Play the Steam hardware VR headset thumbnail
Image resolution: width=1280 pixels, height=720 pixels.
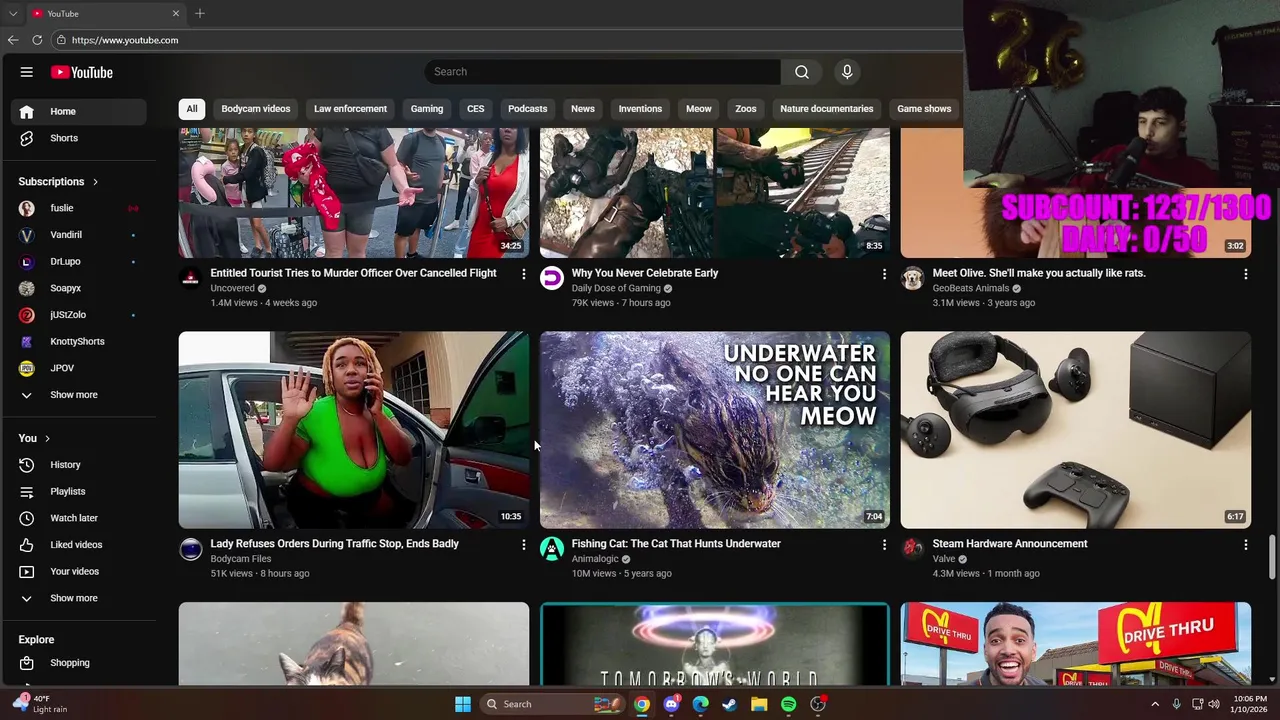click(1076, 430)
